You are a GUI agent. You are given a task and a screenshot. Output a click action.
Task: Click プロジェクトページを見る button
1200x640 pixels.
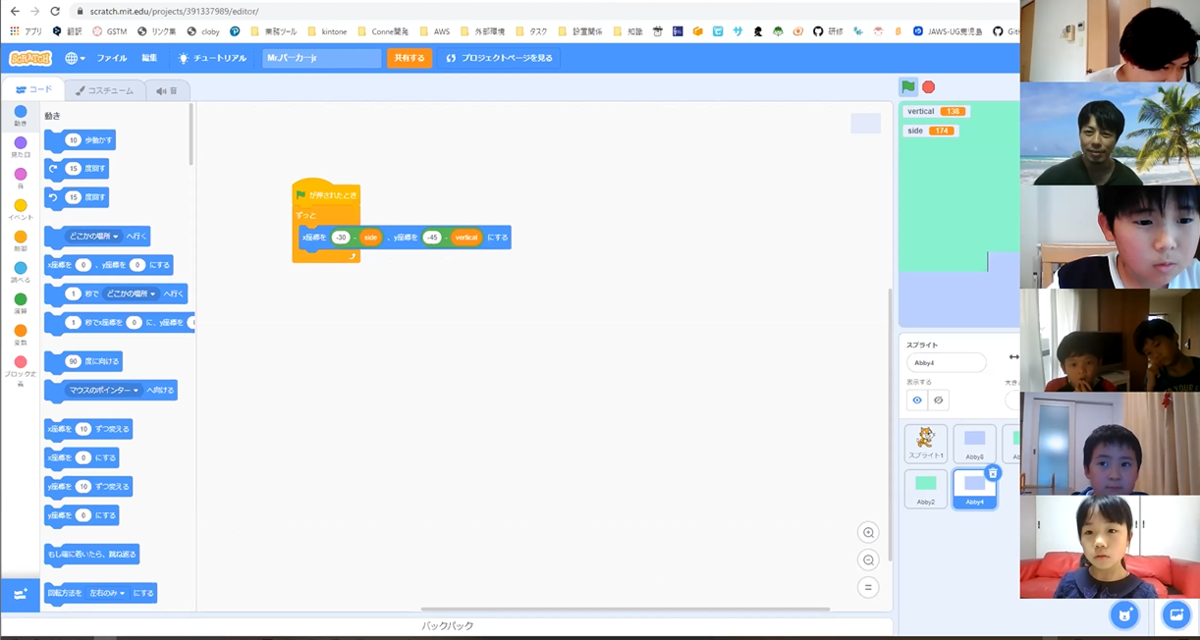(499, 58)
